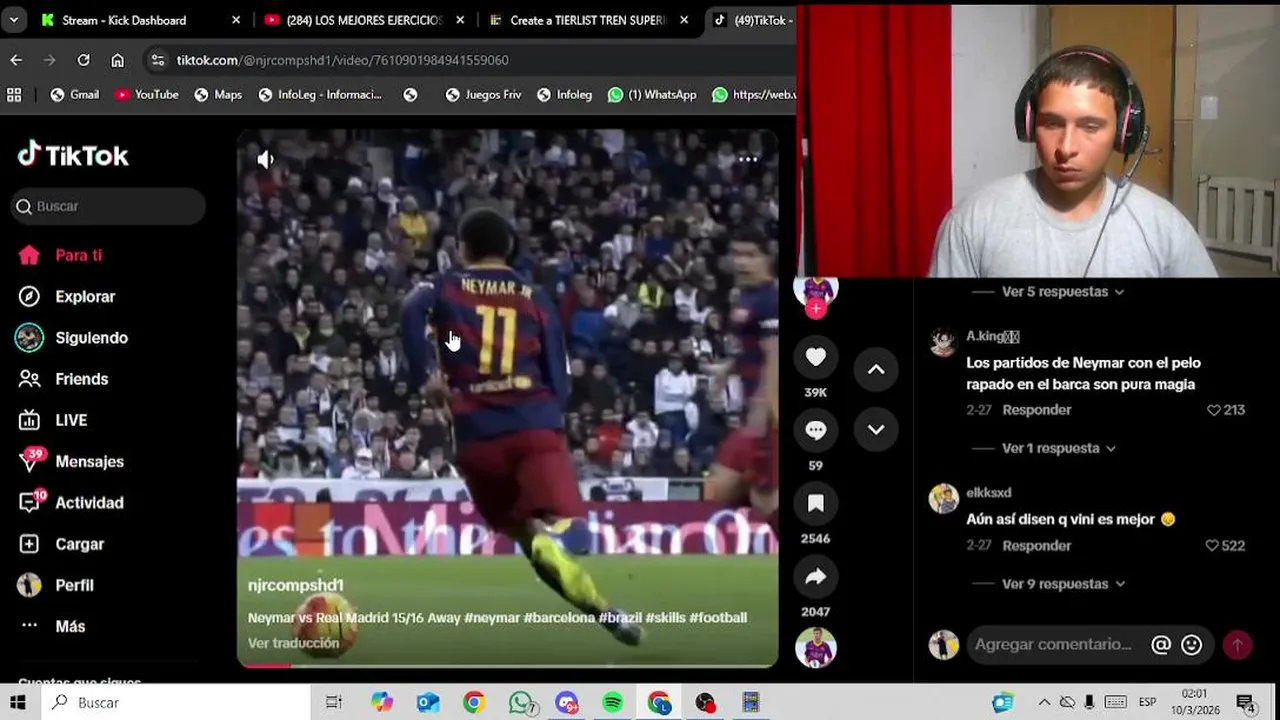Share the video showing 2047 shares

pyautogui.click(x=816, y=576)
